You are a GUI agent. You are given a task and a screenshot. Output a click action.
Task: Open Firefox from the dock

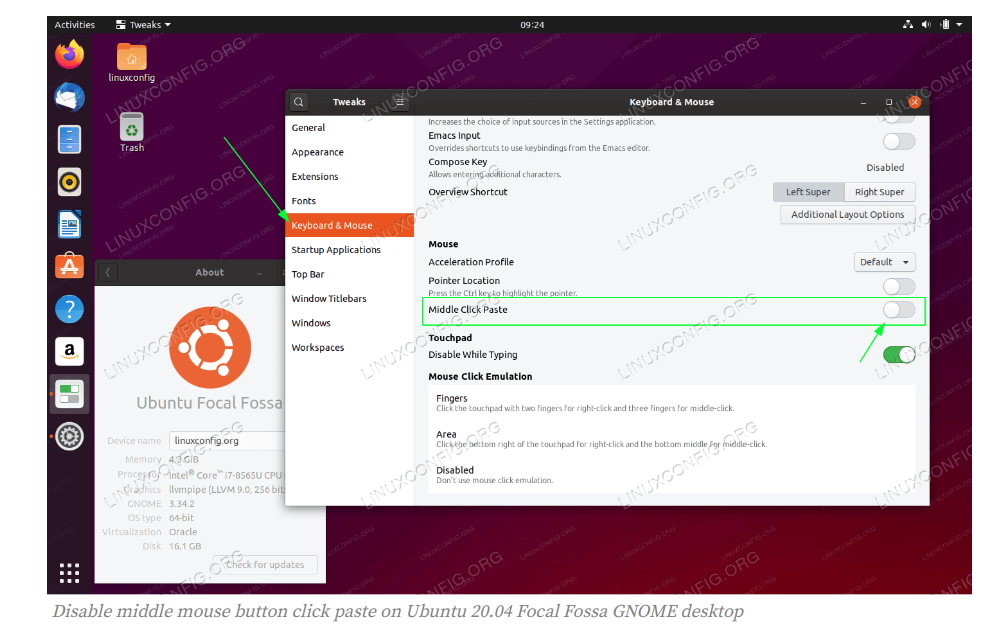coord(69,55)
